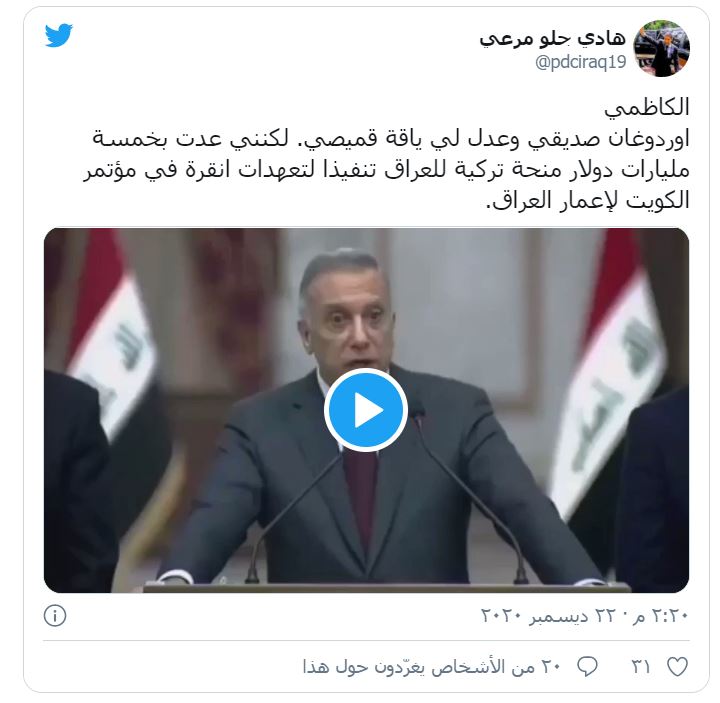Click the podium edge at the video's bottom

387,588
